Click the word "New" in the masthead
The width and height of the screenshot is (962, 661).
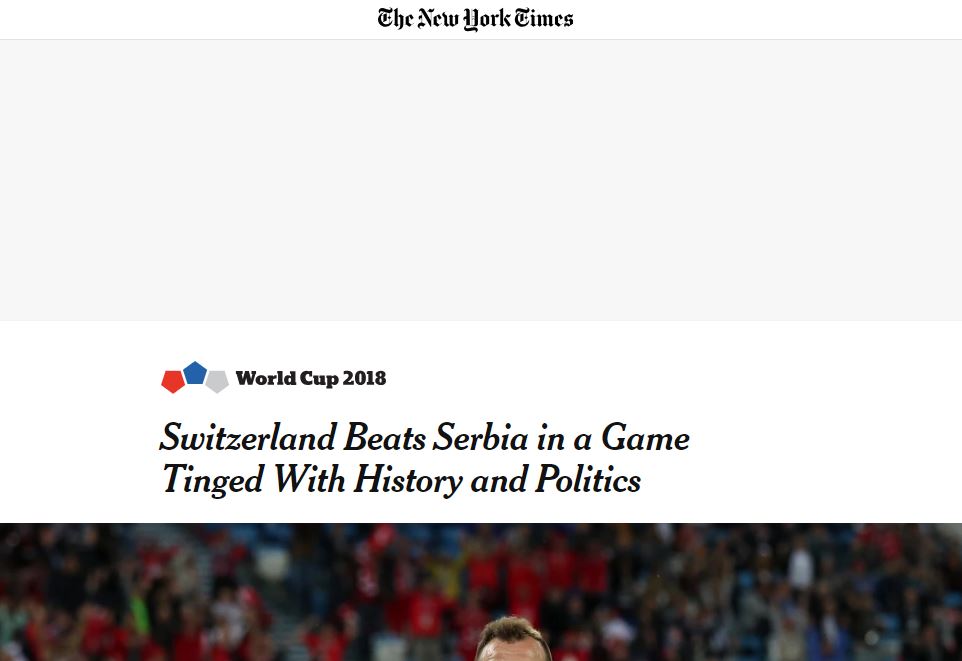(x=438, y=19)
